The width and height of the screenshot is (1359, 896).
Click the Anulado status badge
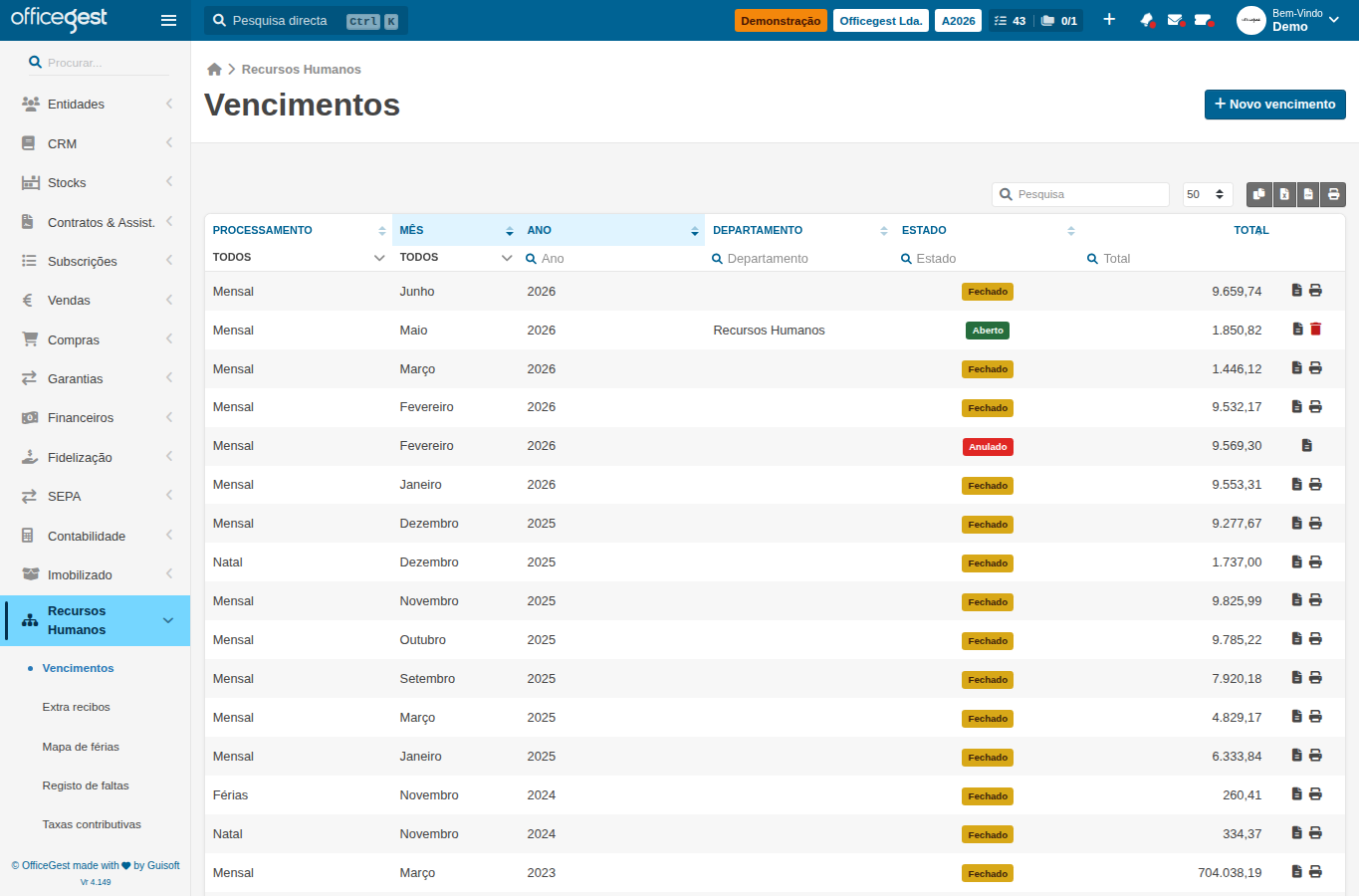[988, 447]
